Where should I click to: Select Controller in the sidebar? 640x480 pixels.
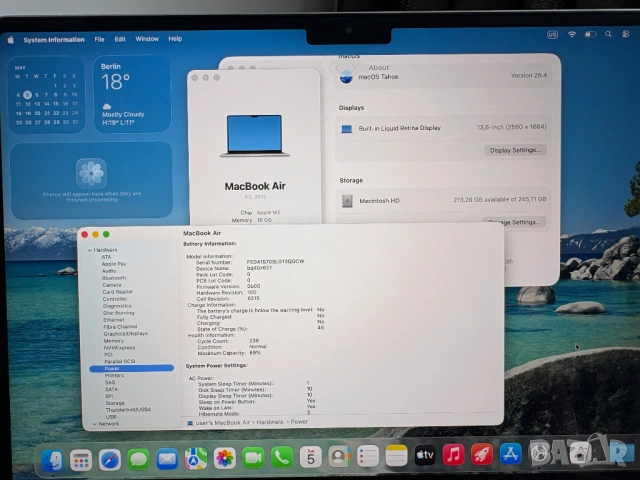(x=115, y=299)
